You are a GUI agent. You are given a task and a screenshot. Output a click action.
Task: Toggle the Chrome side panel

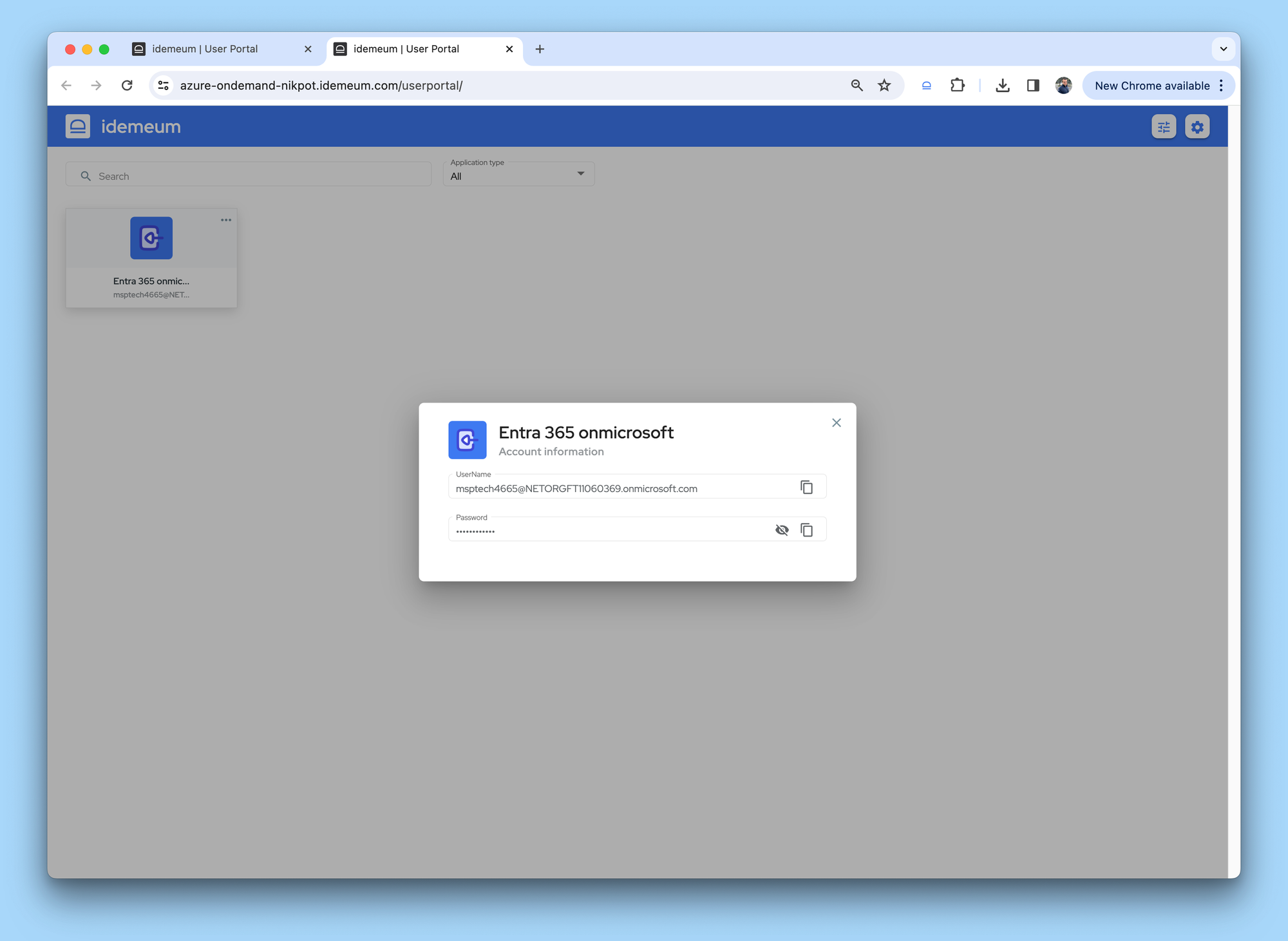click(1033, 85)
